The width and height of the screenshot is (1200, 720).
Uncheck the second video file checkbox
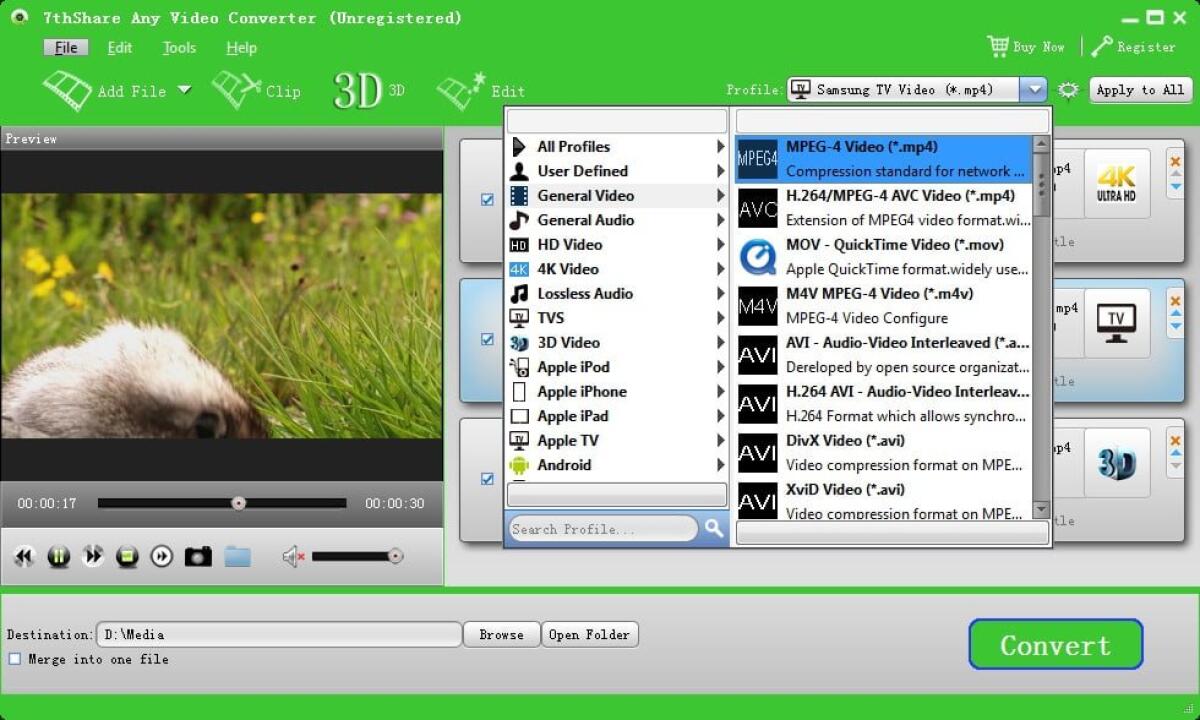click(x=486, y=339)
